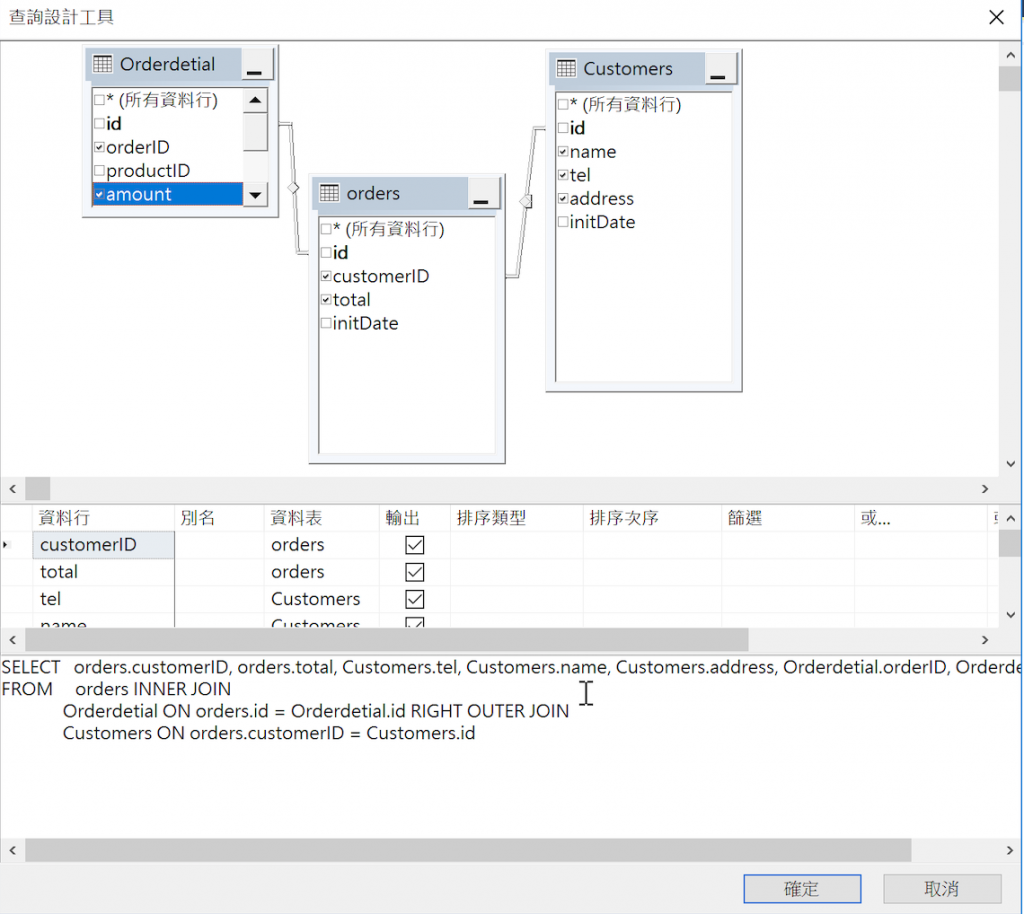Select the Customers table title bar

click(626, 69)
